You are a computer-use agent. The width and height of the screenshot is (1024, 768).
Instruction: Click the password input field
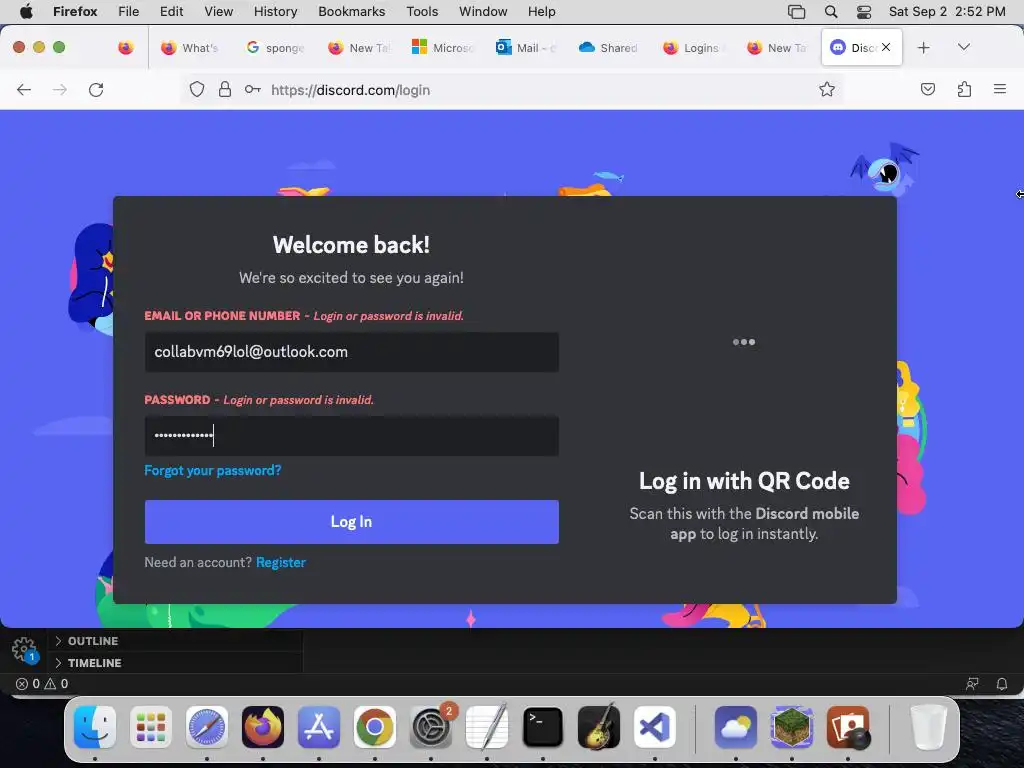(351, 436)
